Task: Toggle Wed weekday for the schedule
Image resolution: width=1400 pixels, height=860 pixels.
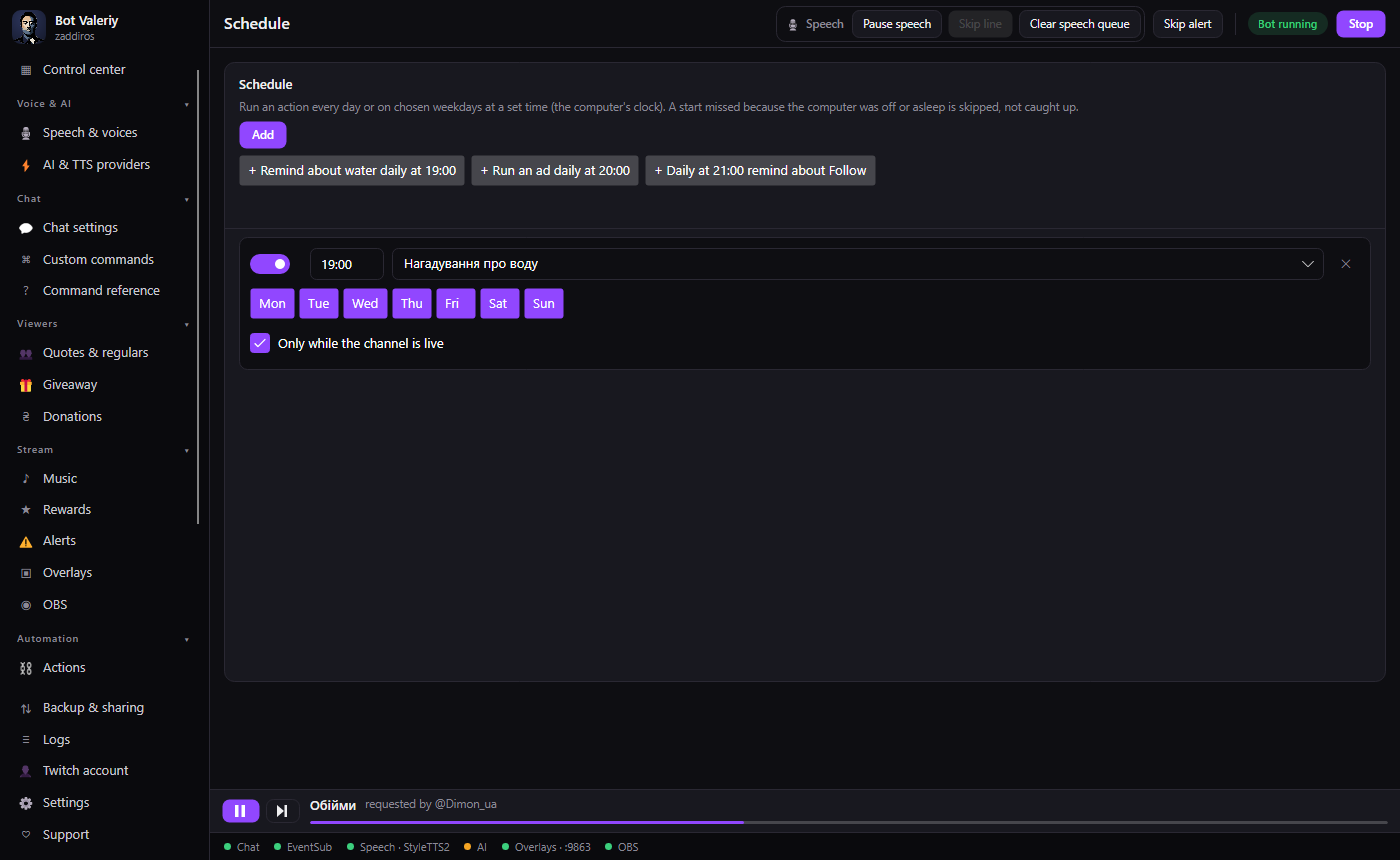Action: pos(365,304)
